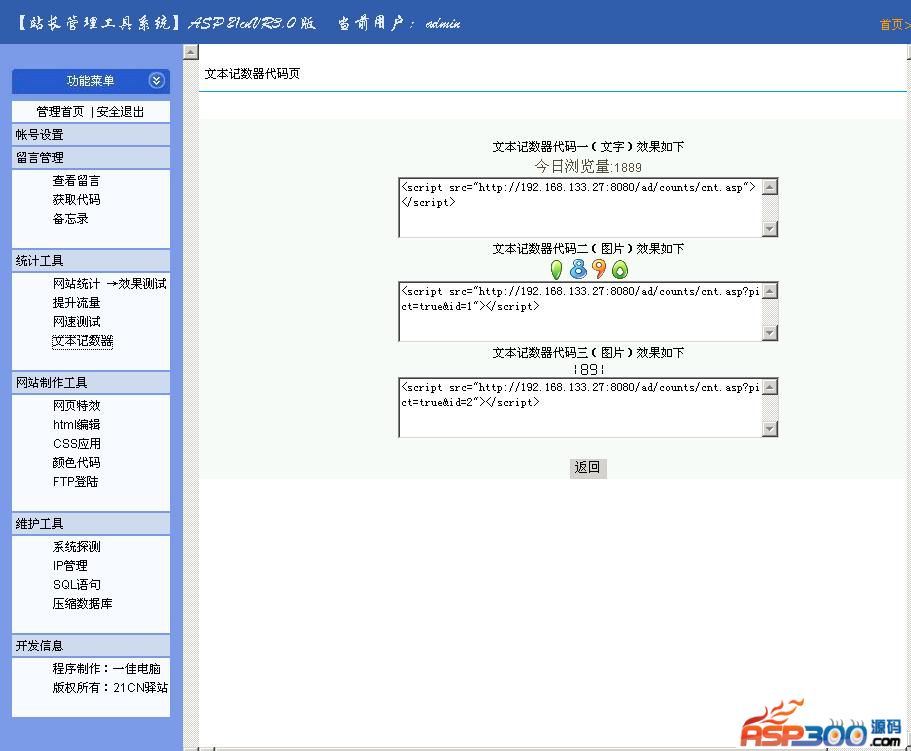Click scroll-up arrow of id=1 textarea
The height and width of the screenshot is (751, 911).
click(770, 290)
